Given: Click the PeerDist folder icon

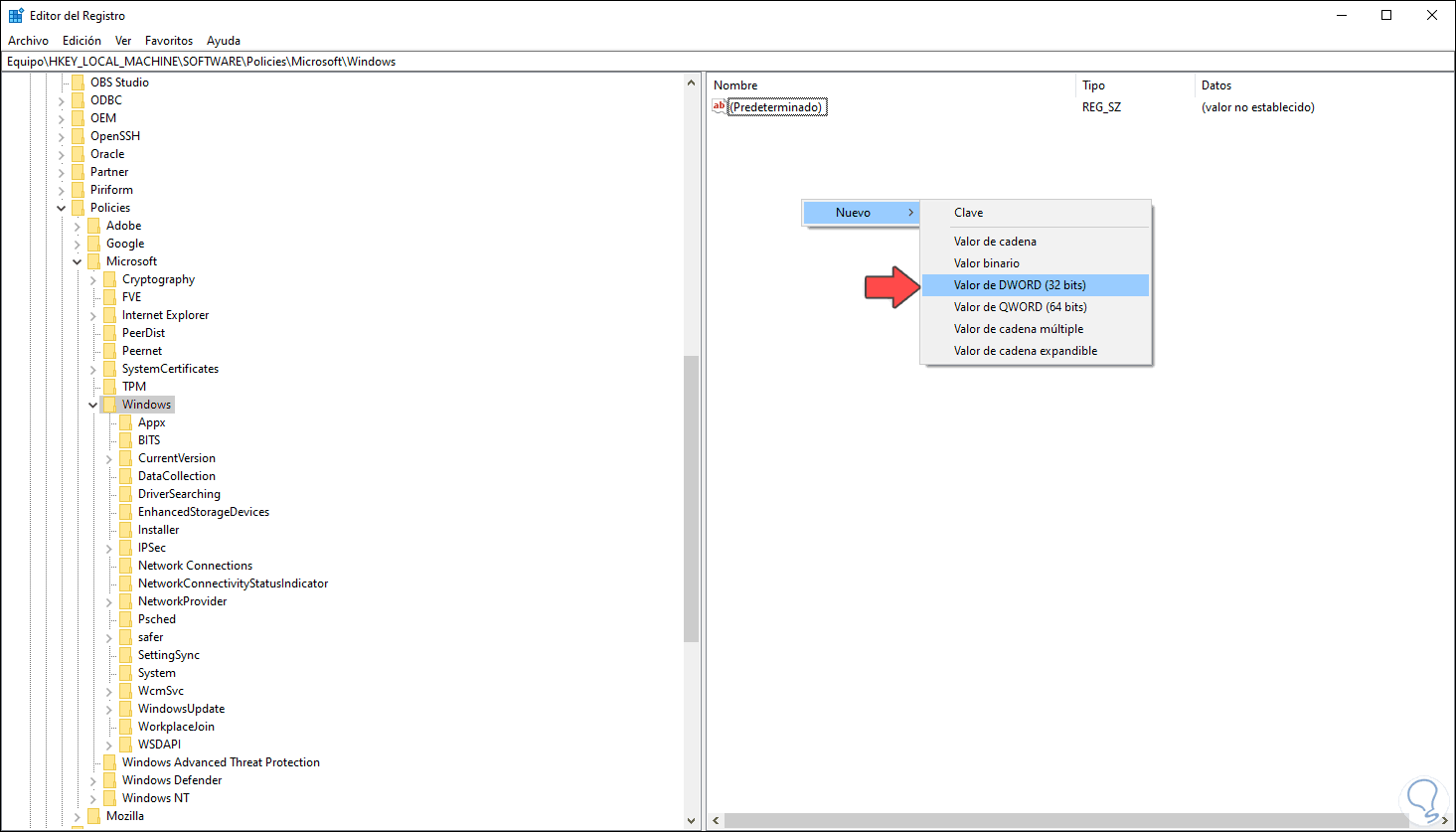Looking at the screenshot, I should [110, 333].
